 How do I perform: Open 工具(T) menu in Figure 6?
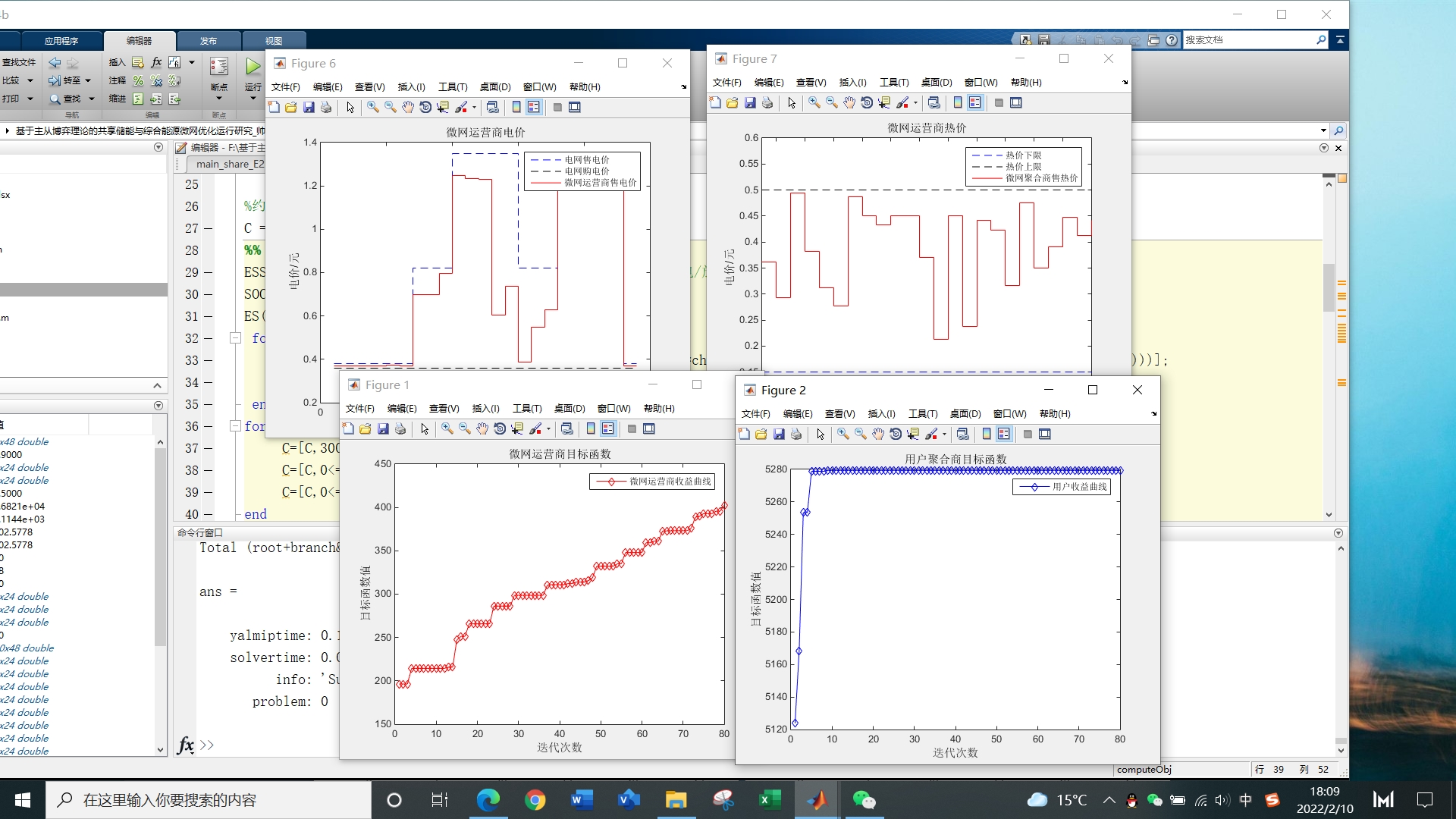tap(453, 86)
